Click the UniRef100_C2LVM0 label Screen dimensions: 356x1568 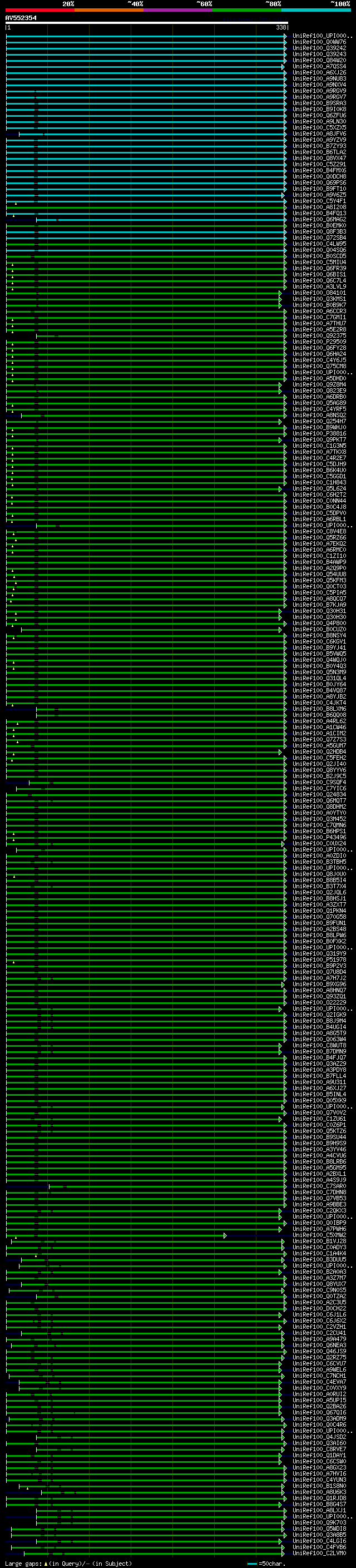(319, 1554)
